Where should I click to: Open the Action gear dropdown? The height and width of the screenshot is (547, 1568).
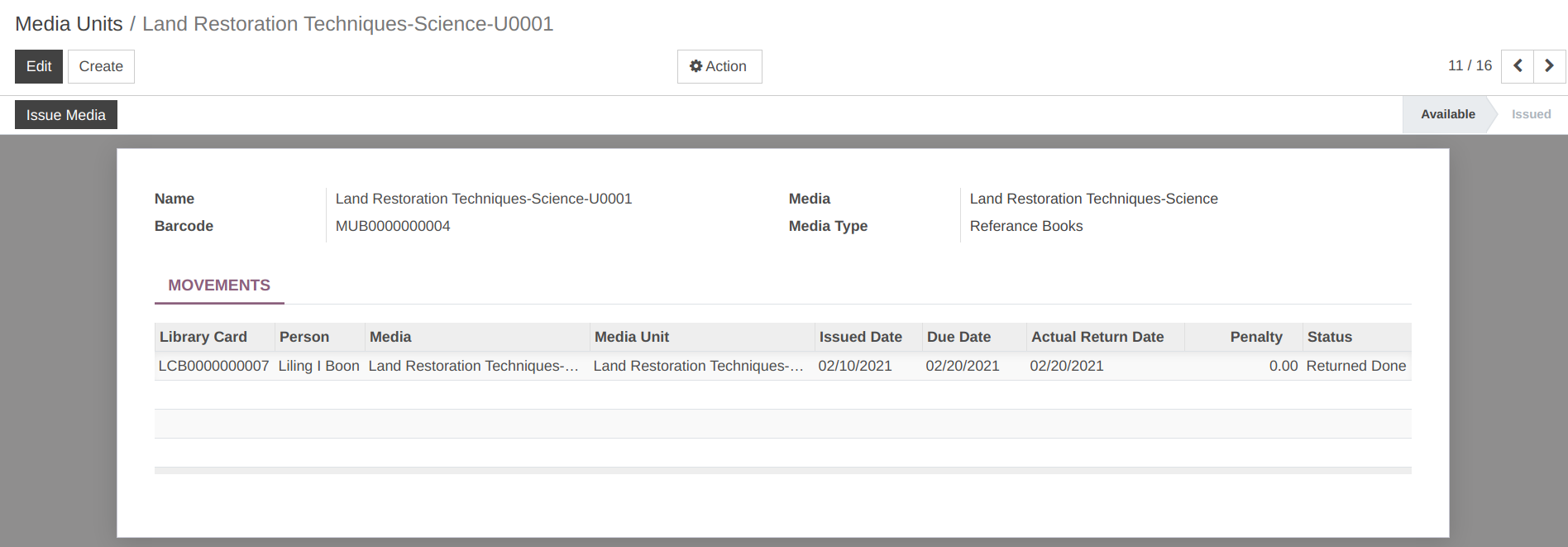pyautogui.click(x=719, y=66)
